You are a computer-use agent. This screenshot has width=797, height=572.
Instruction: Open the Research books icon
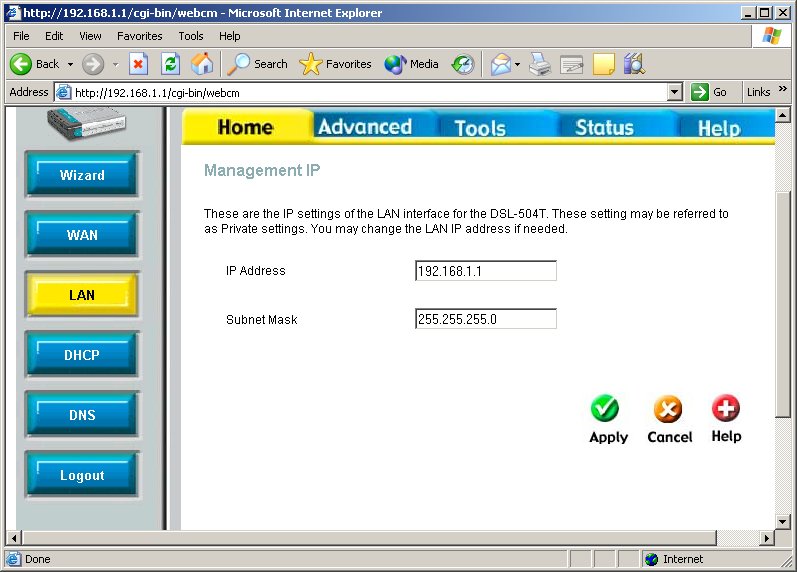point(634,64)
